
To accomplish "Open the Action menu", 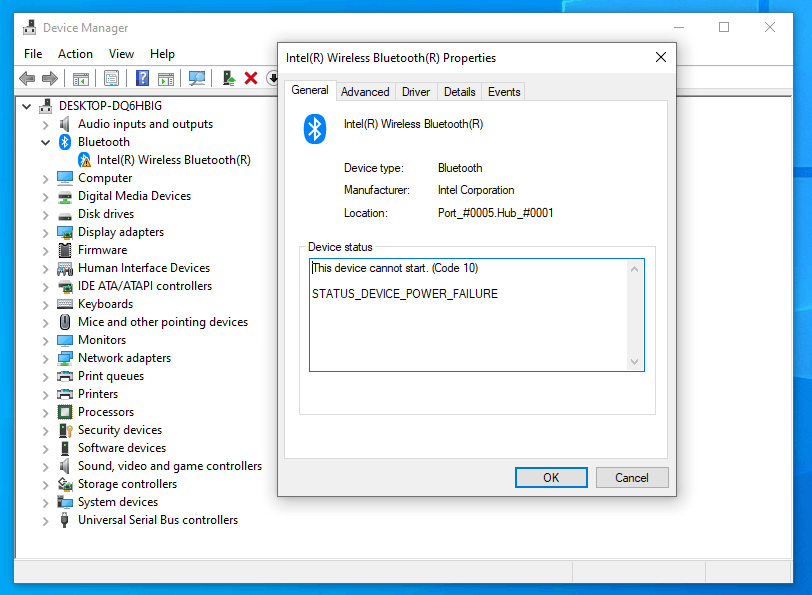I will coord(75,53).
